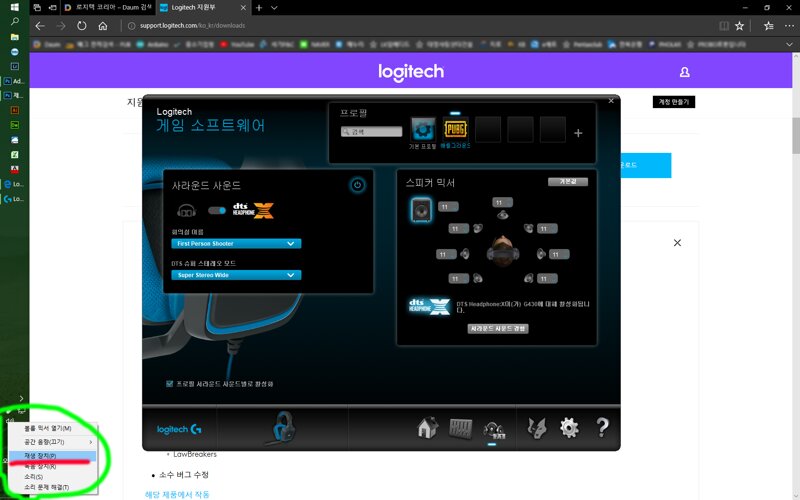Open the YouTube favorites bookmark
Image resolution: width=800 pixels, height=500 pixels.
(x=237, y=44)
